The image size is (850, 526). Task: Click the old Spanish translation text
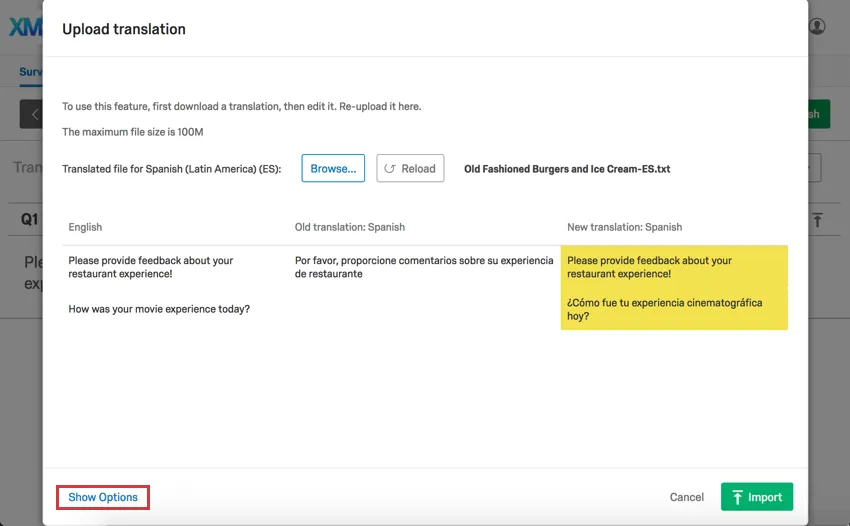[x=423, y=267]
